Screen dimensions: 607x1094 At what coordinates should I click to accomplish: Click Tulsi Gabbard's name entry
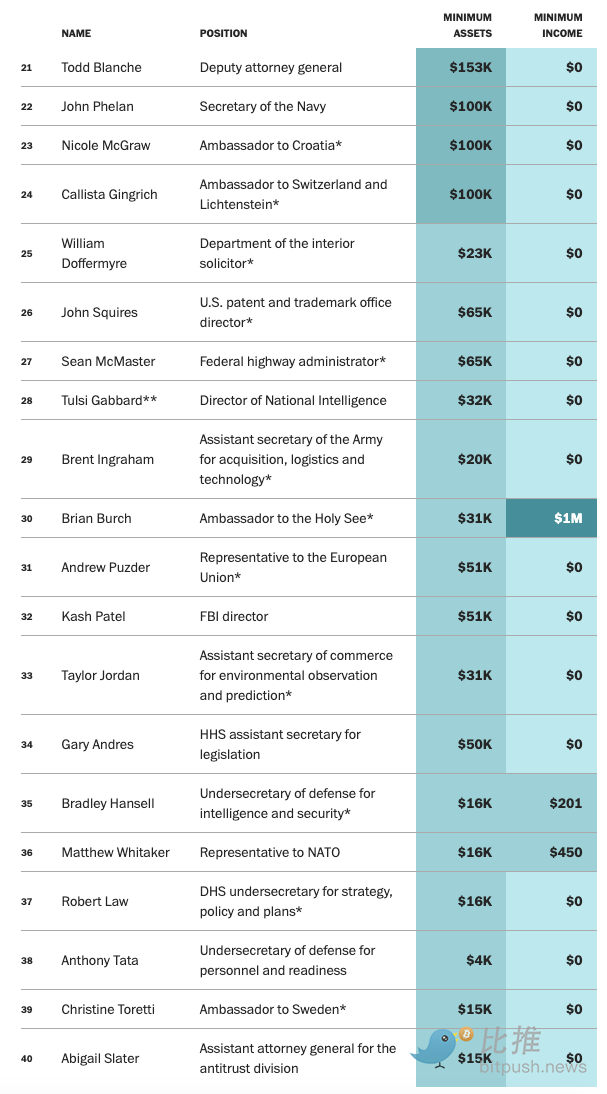tap(109, 400)
